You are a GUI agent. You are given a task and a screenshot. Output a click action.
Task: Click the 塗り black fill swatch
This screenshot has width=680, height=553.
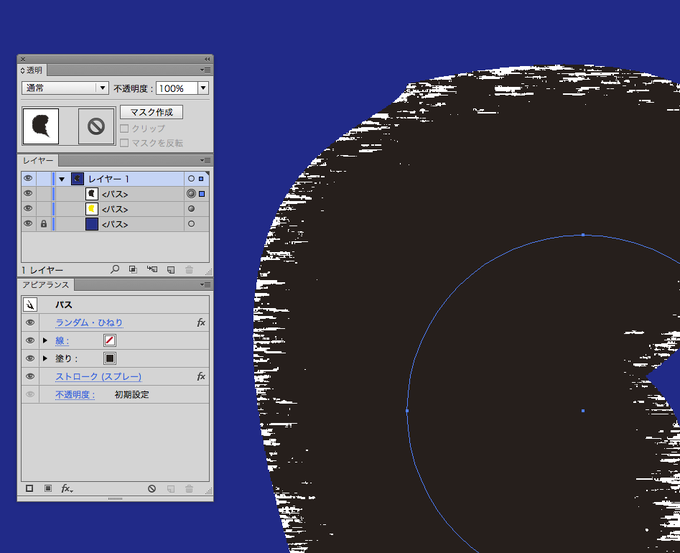coord(110,358)
